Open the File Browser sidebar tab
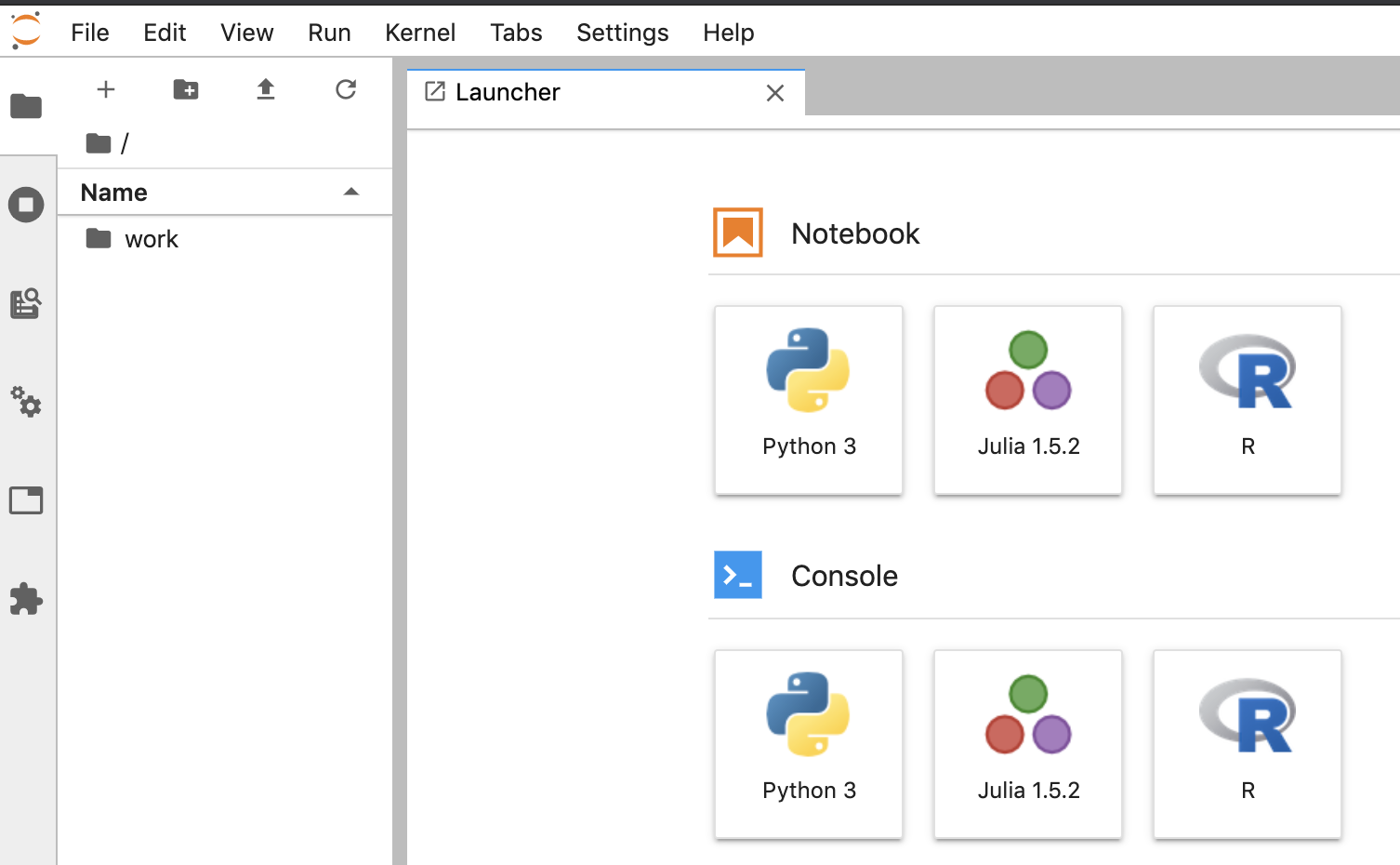The height and width of the screenshot is (865, 1400). pyautogui.click(x=26, y=106)
